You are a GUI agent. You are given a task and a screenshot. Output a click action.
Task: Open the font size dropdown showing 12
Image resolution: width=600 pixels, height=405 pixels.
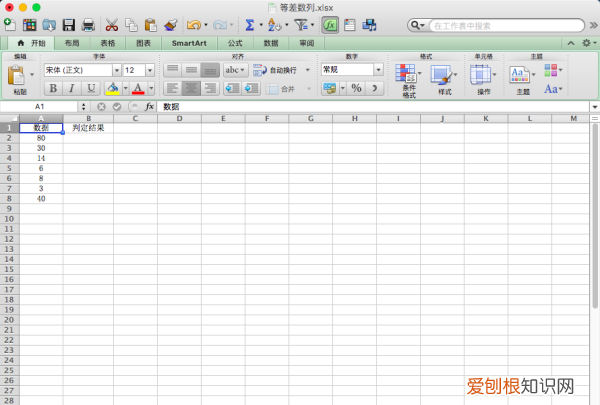[144, 70]
